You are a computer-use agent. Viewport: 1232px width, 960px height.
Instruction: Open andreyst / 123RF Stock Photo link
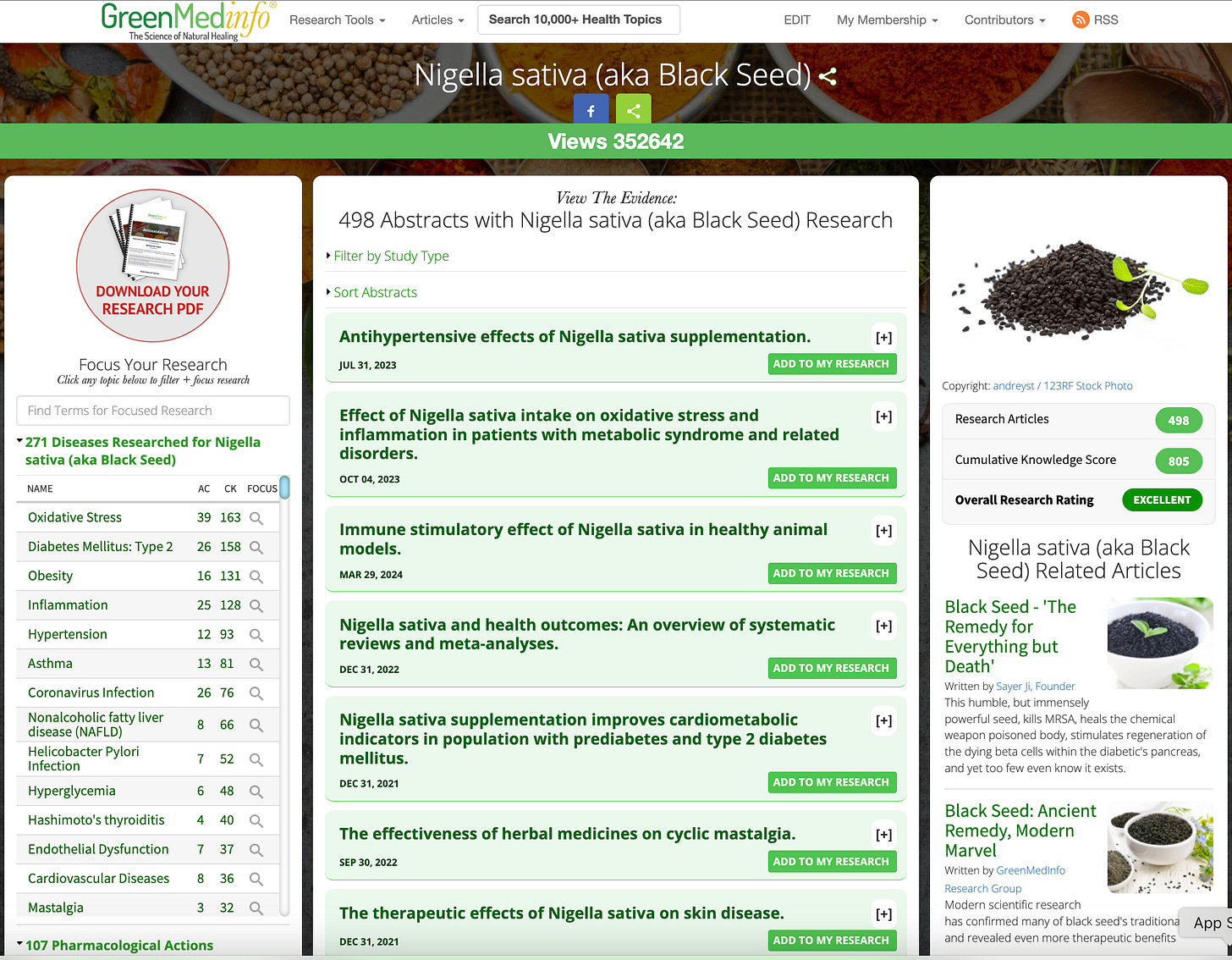click(x=1062, y=386)
